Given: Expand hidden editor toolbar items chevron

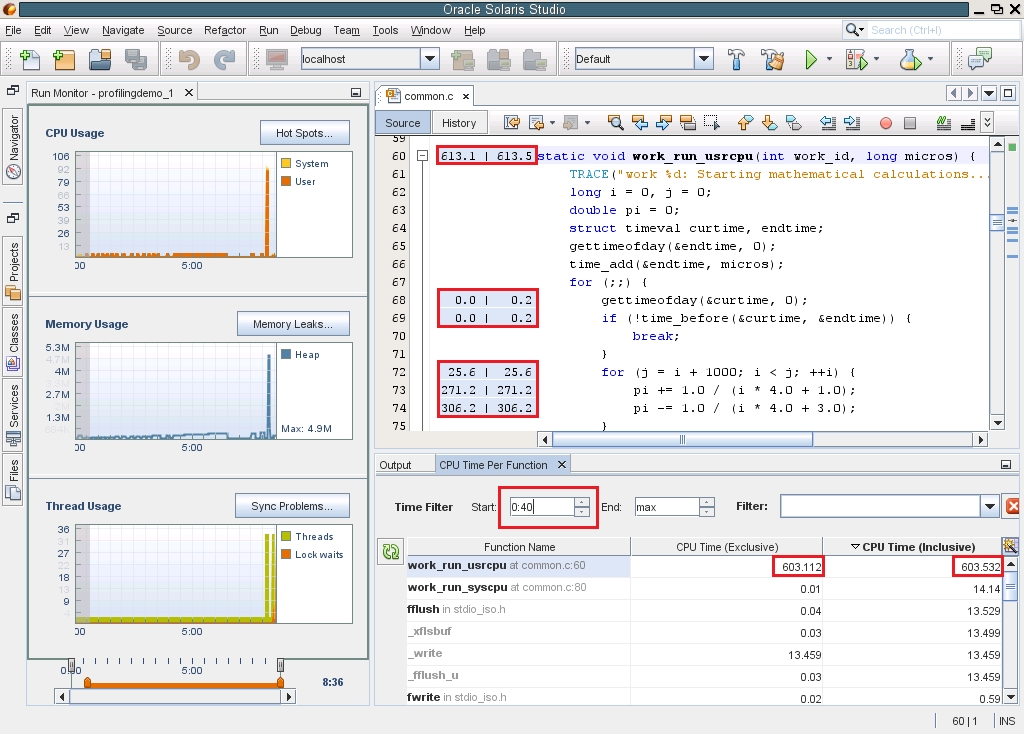Looking at the screenshot, I should click(987, 123).
